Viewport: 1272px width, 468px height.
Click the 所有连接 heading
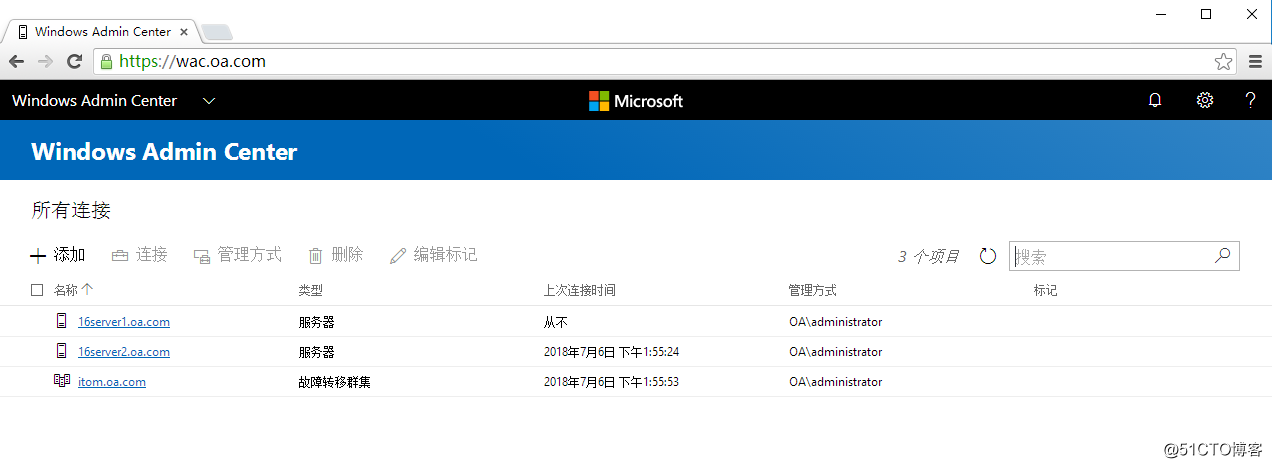pyautogui.click(x=71, y=210)
